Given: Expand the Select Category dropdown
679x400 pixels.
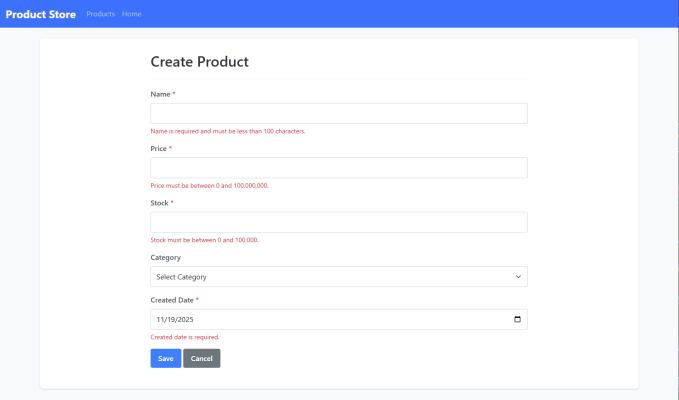Looking at the screenshot, I should click(x=338, y=277).
